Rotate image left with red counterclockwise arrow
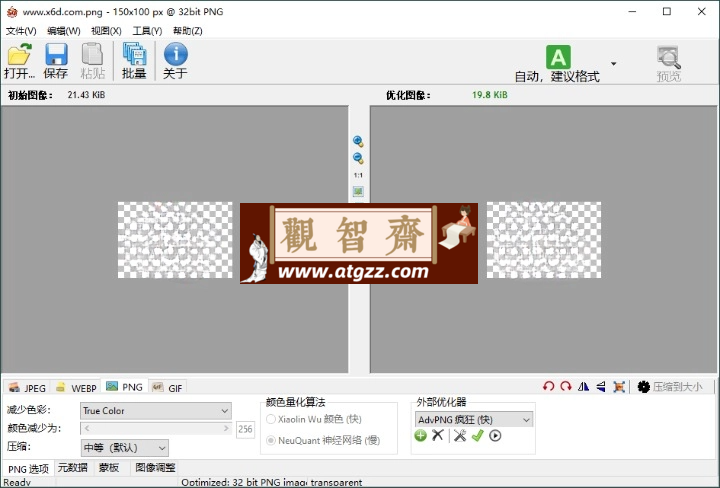Viewport: 720px width, 488px height. pos(548,387)
